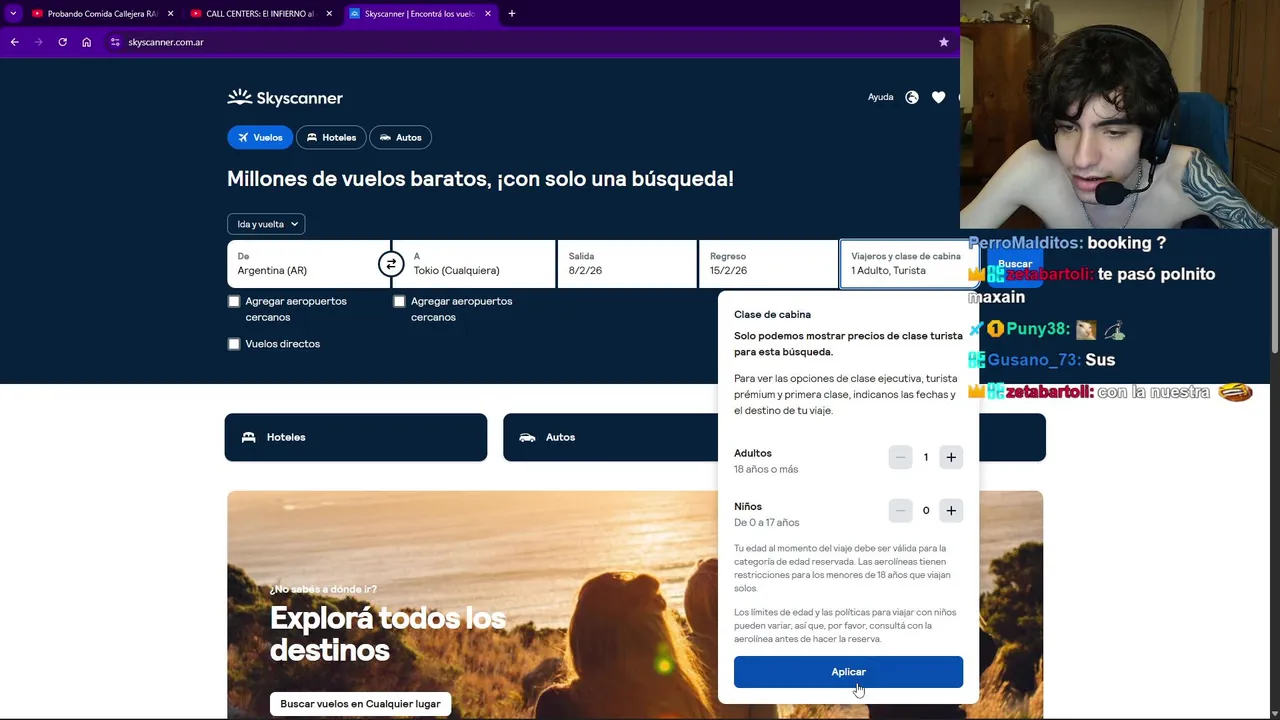The image size is (1280, 720).
Task: Click the 'Clase de cabina' heading text
Action: coord(772,314)
